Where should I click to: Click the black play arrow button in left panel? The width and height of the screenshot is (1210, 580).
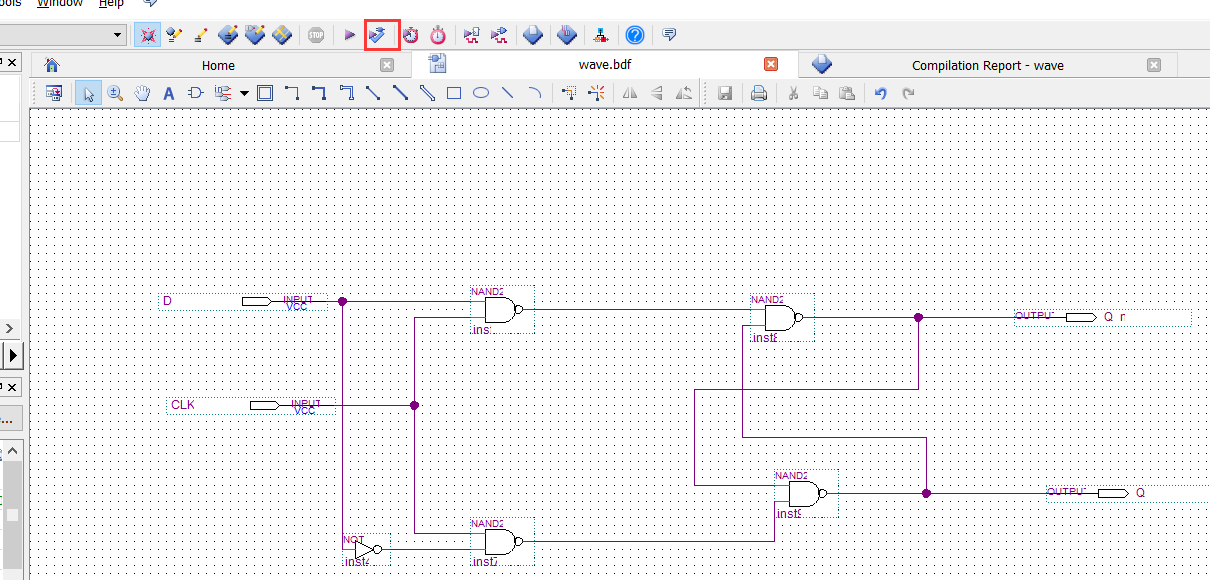click(14, 355)
